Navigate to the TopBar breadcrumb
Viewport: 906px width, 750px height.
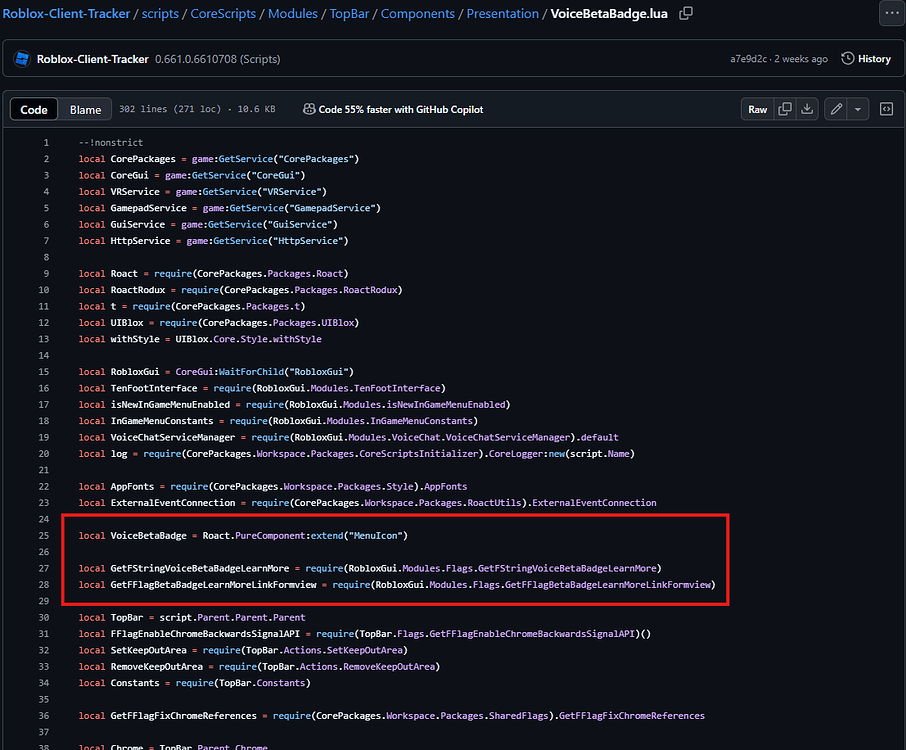coord(349,13)
